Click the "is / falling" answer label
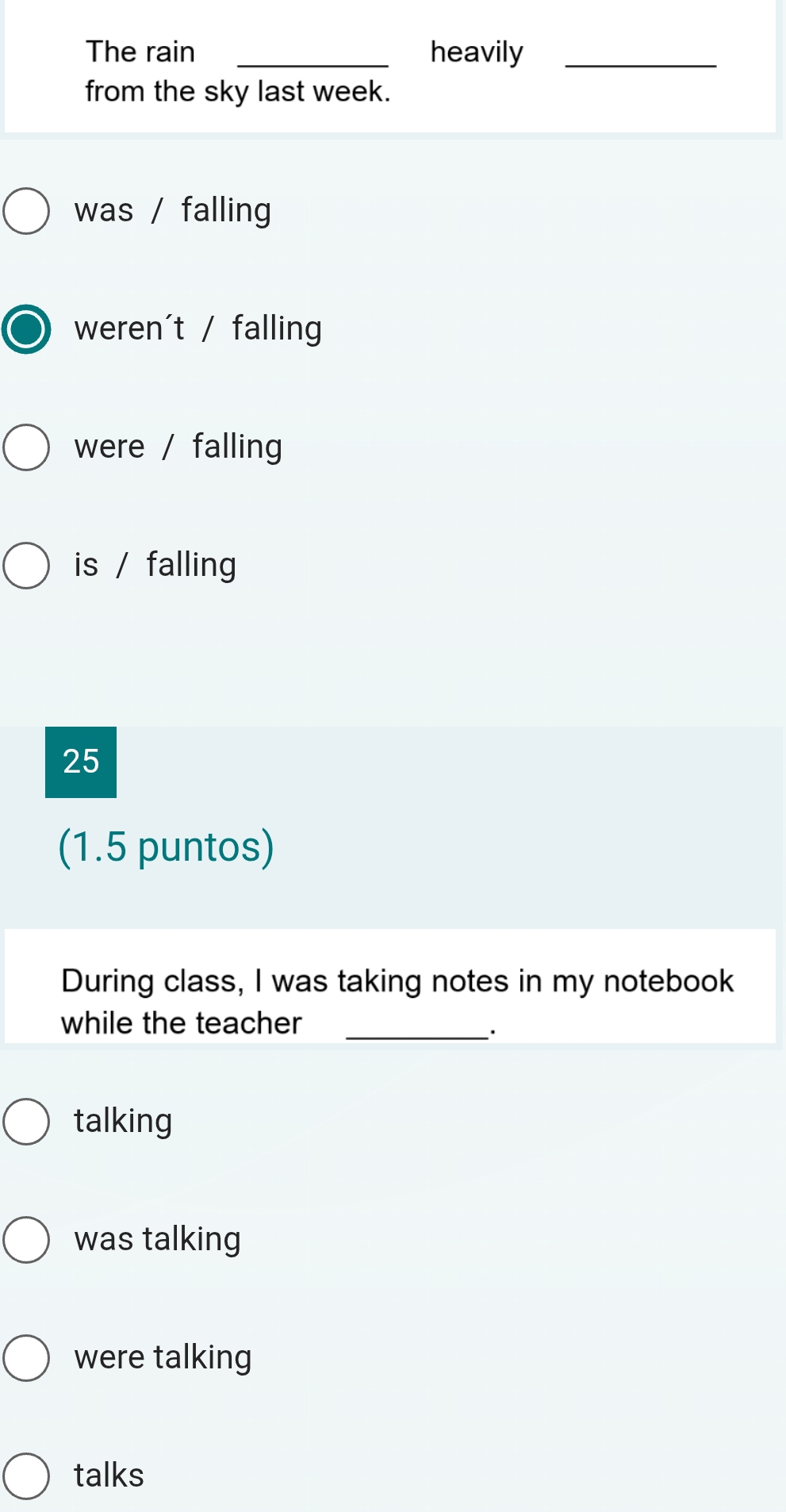The height and width of the screenshot is (1512, 786). 155,565
